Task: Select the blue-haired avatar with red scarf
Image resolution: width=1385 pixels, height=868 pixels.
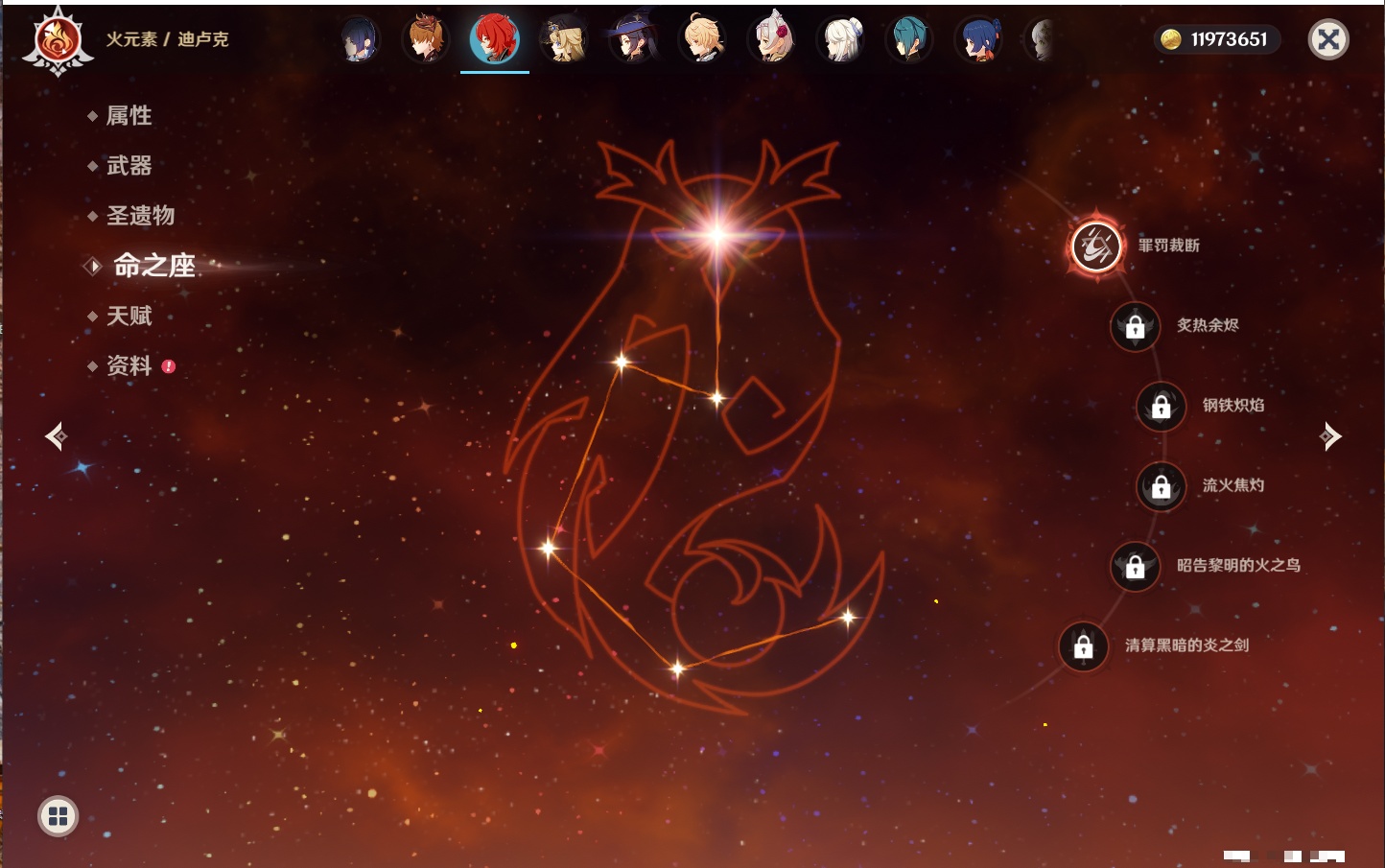Action: click(x=978, y=39)
